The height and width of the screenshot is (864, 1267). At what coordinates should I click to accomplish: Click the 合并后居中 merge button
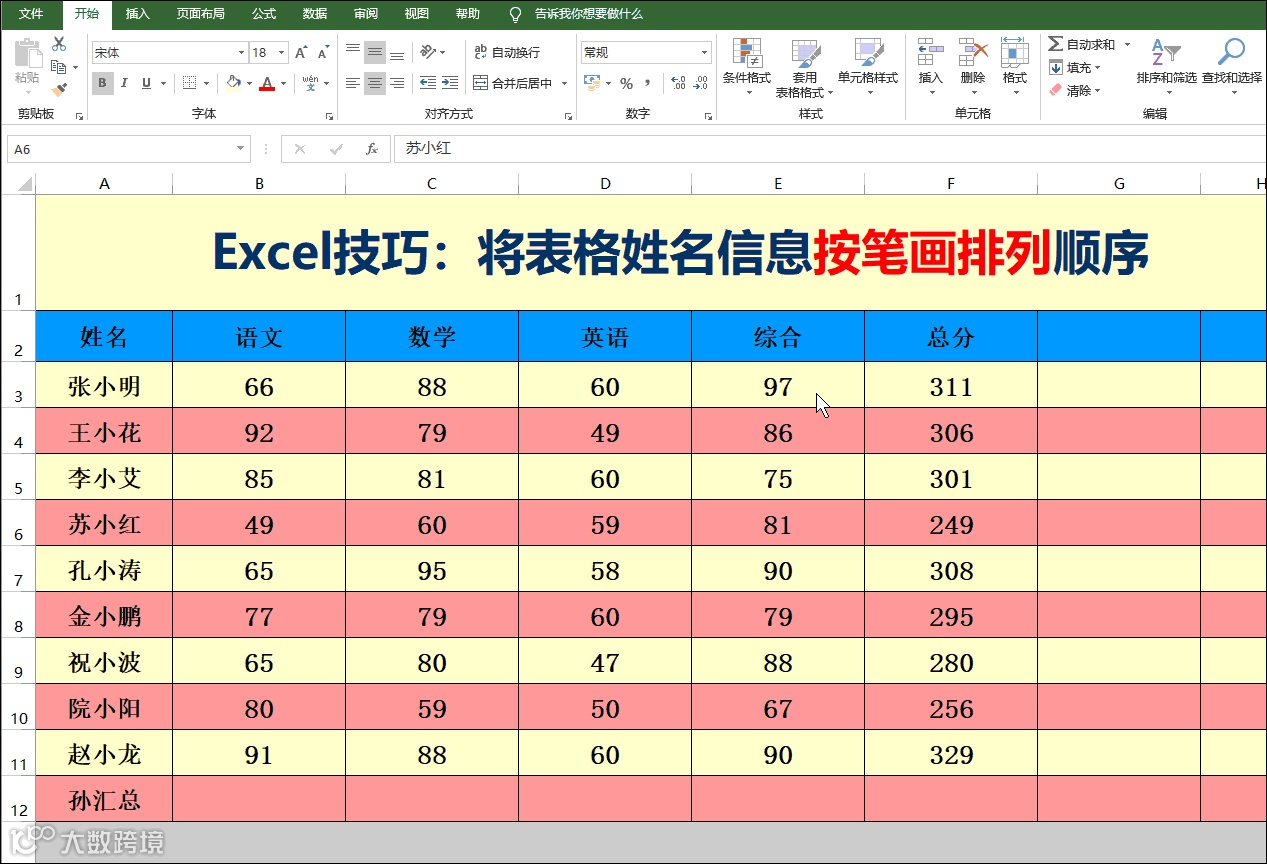pos(513,83)
